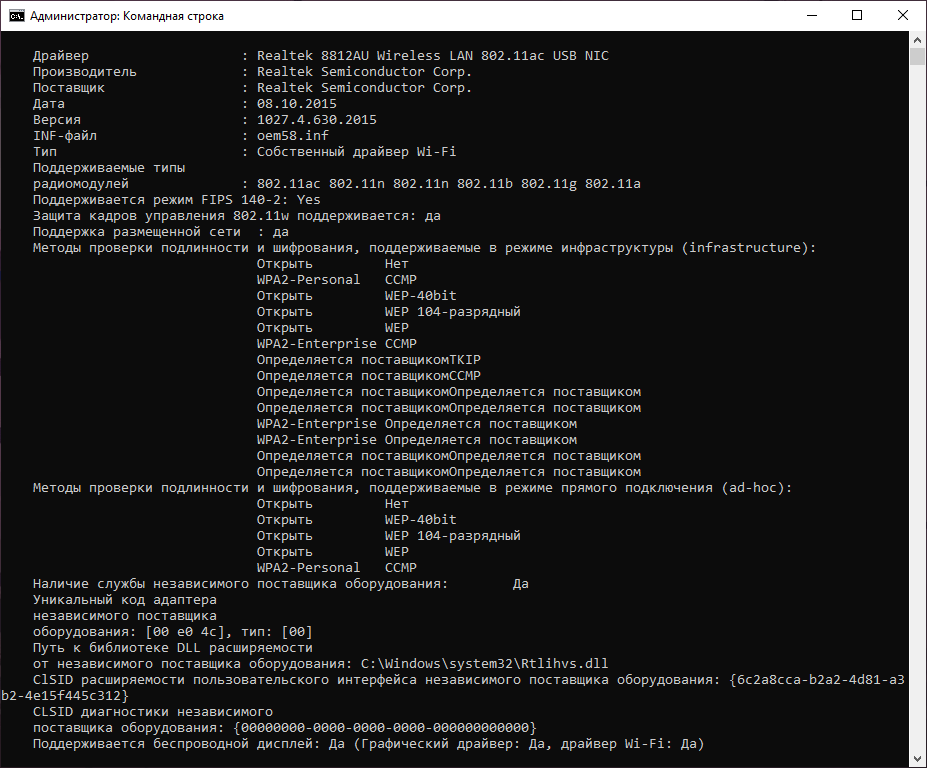Click the 'Наличие службы независимого поставщика' line
927x768 pixels.
coord(281,584)
